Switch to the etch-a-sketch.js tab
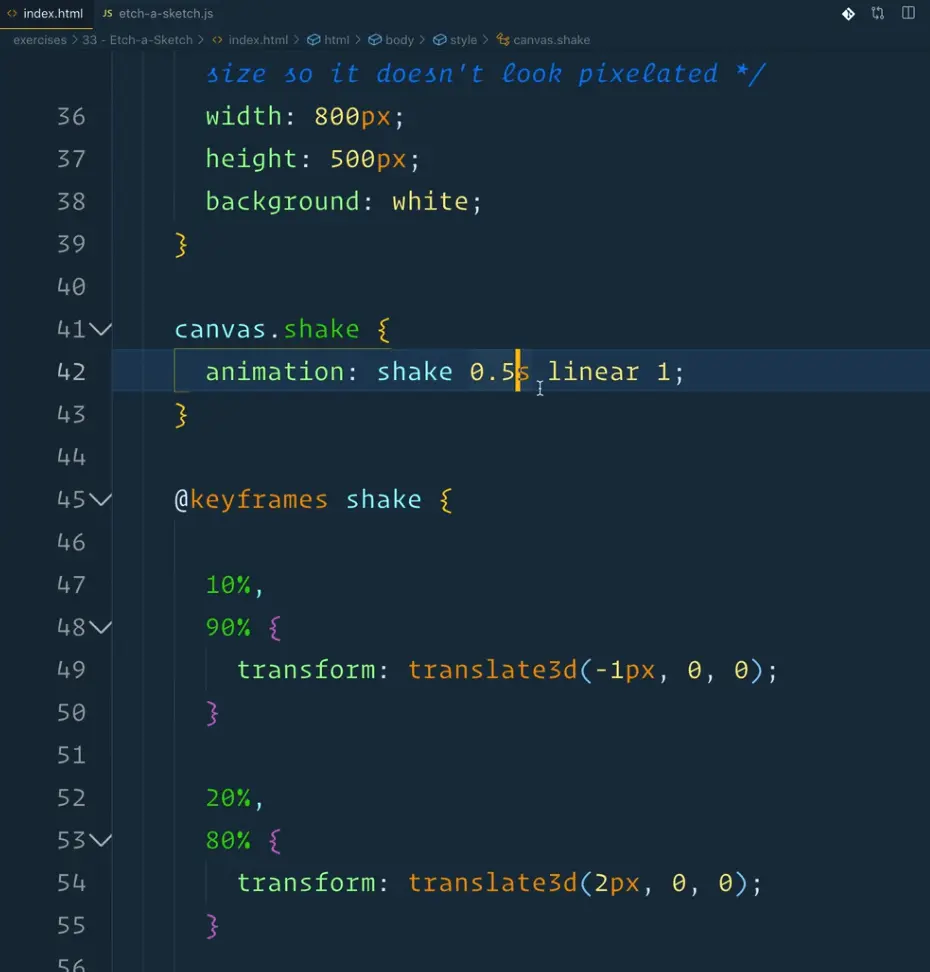Screen dimensions: 930x972 pos(165,14)
